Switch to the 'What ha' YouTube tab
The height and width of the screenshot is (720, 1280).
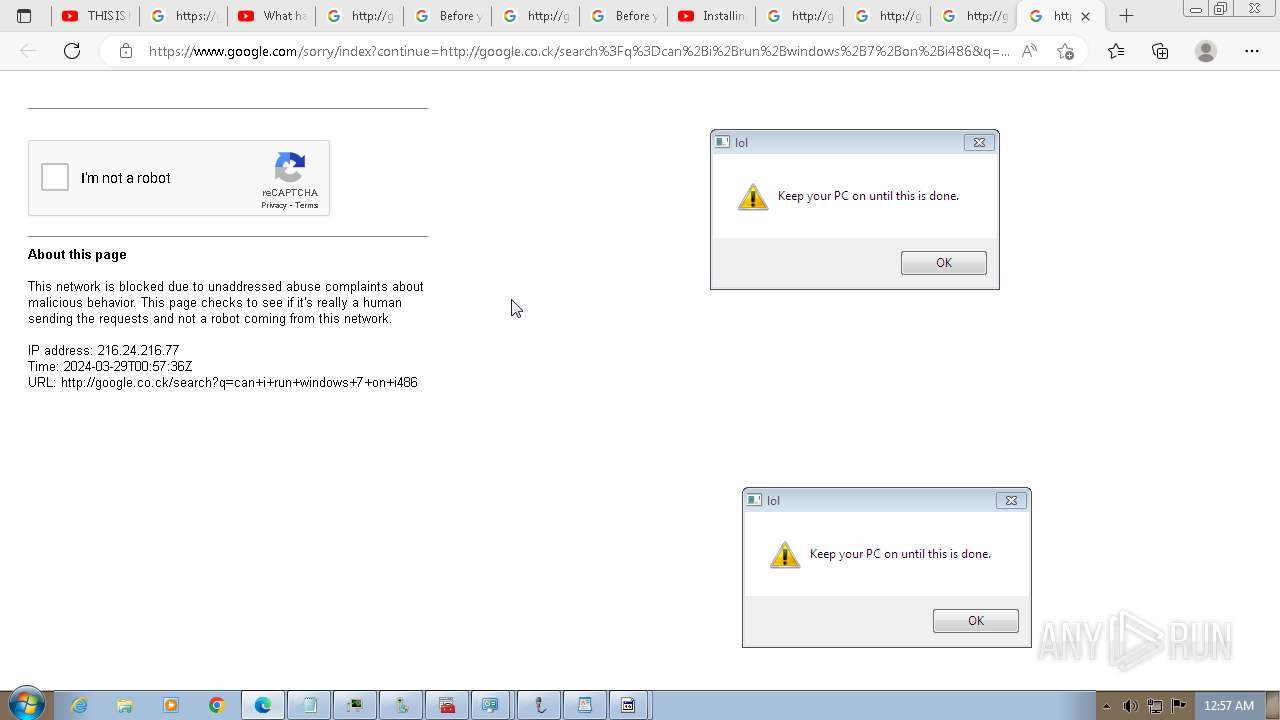271,16
